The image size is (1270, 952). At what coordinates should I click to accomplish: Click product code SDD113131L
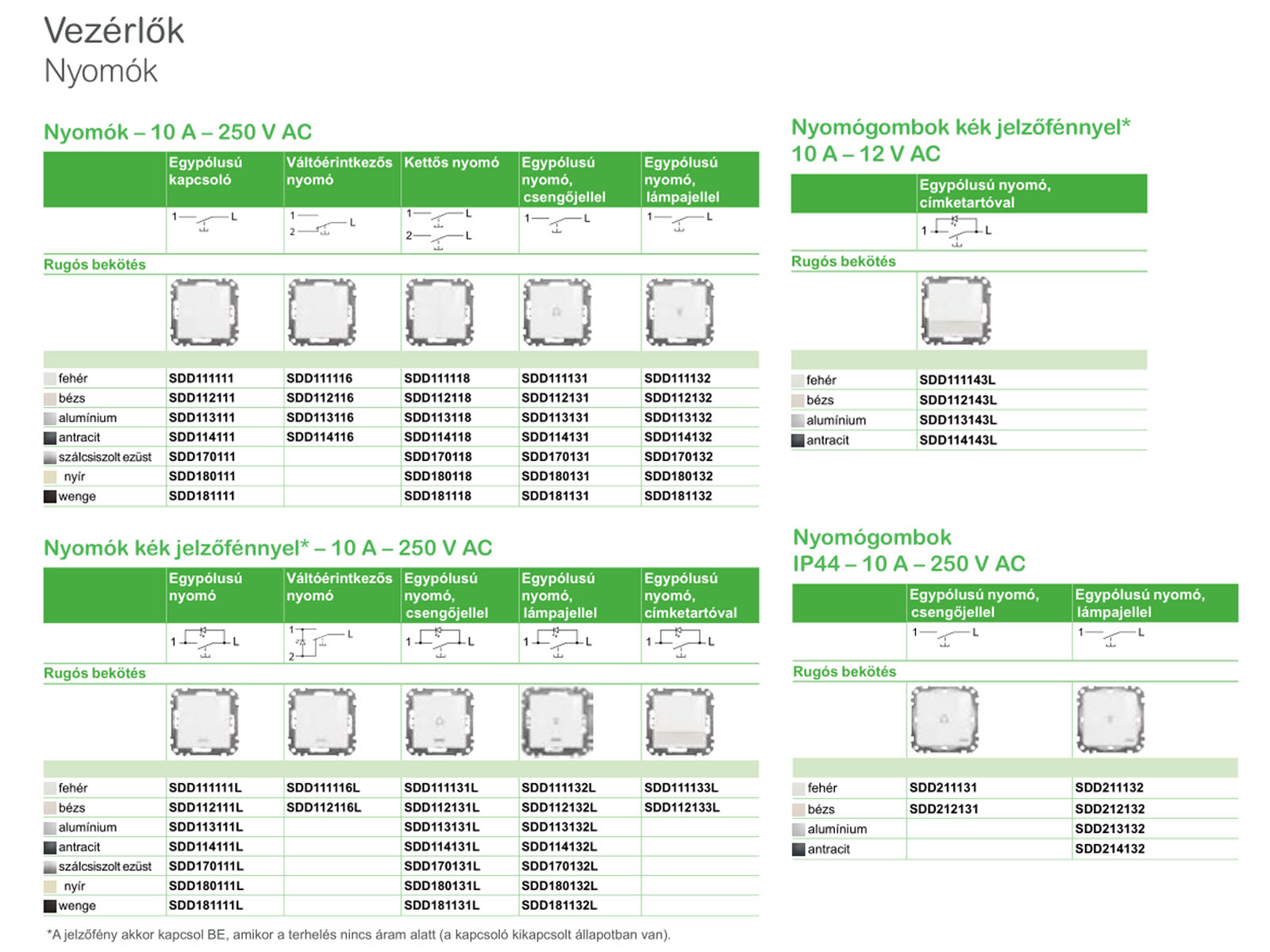441,827
